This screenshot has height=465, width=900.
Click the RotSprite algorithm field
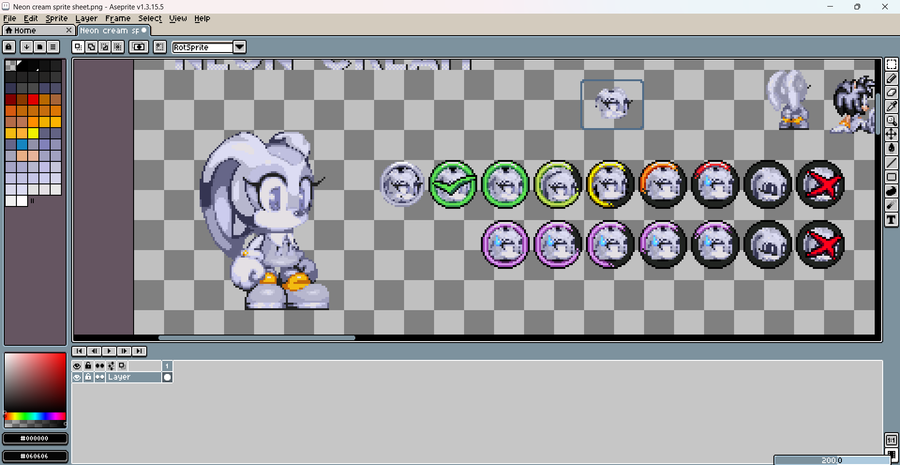click(x=203, y=47)
